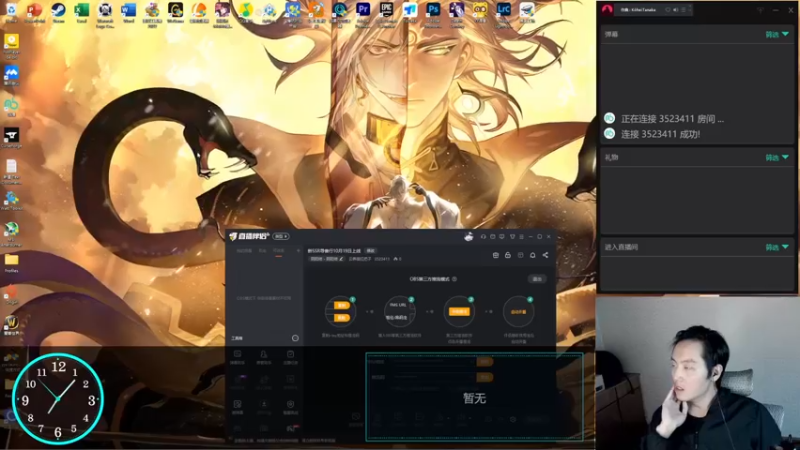This screenshot has width=800, height=450.
Task: Open the Epic Games Launcher icon
Action: (386, 11)
